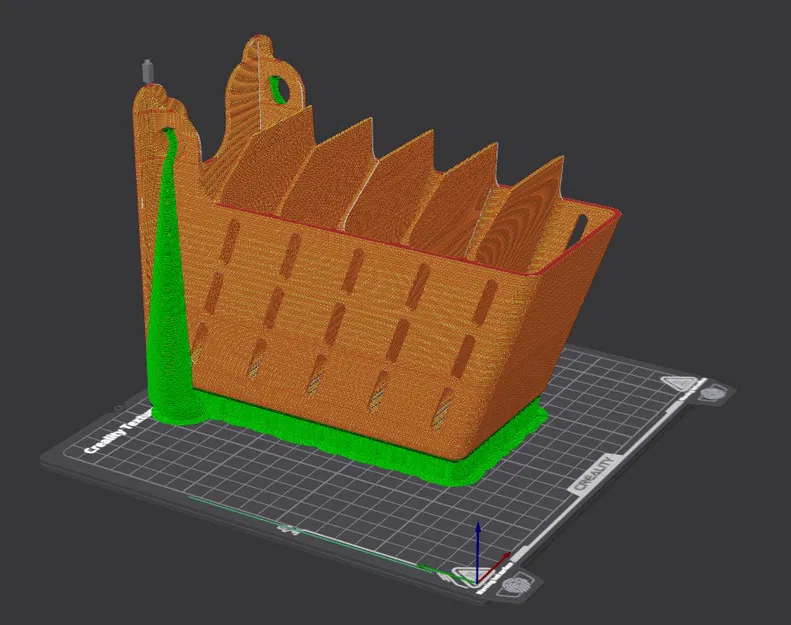
Task: Click the CREALITY label on build plate
Action: [x=594, y=474]
